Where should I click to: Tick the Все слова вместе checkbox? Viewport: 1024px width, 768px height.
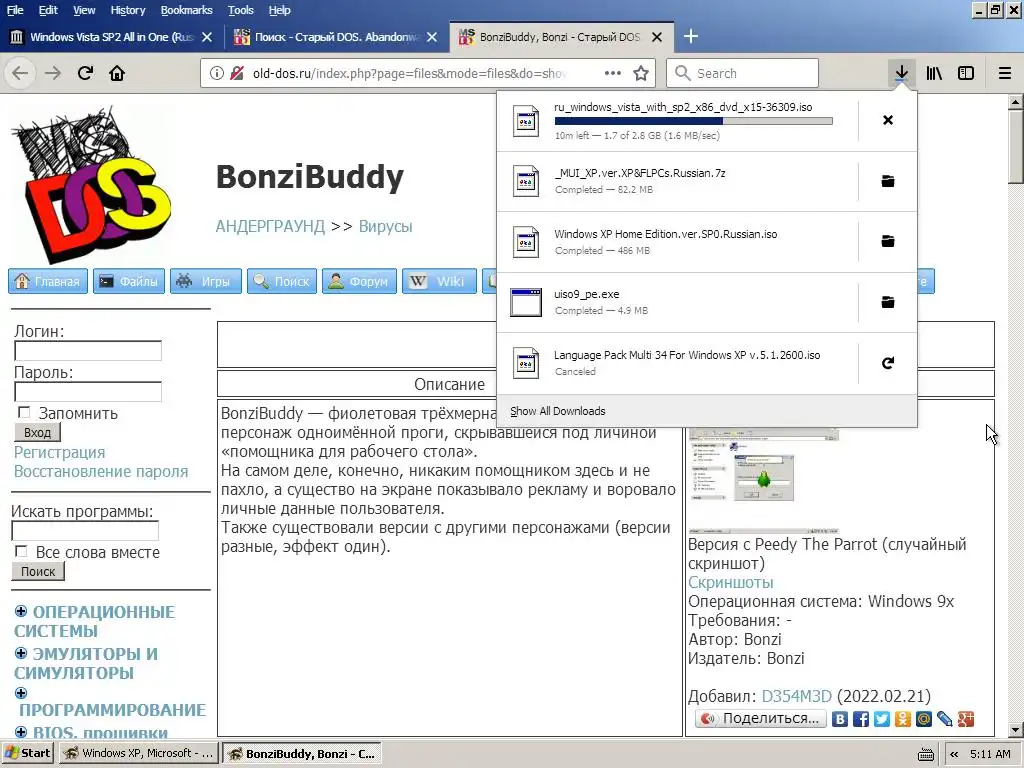(x=22, y=551)
